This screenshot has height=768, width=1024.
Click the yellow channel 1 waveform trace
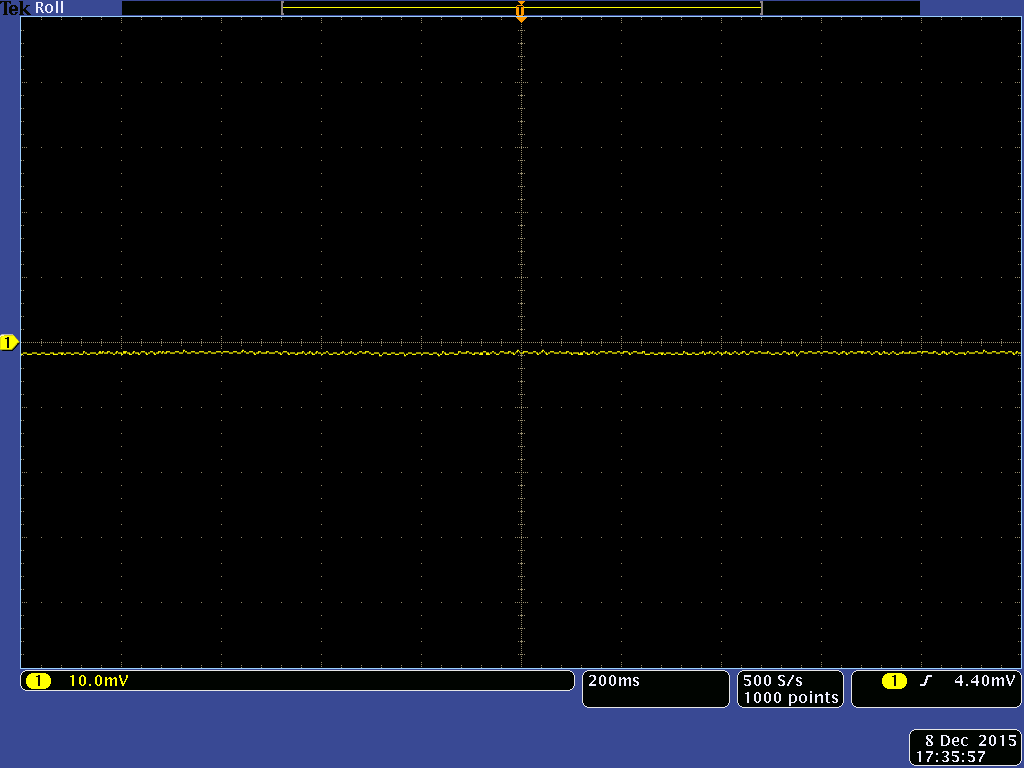[300, 353]
